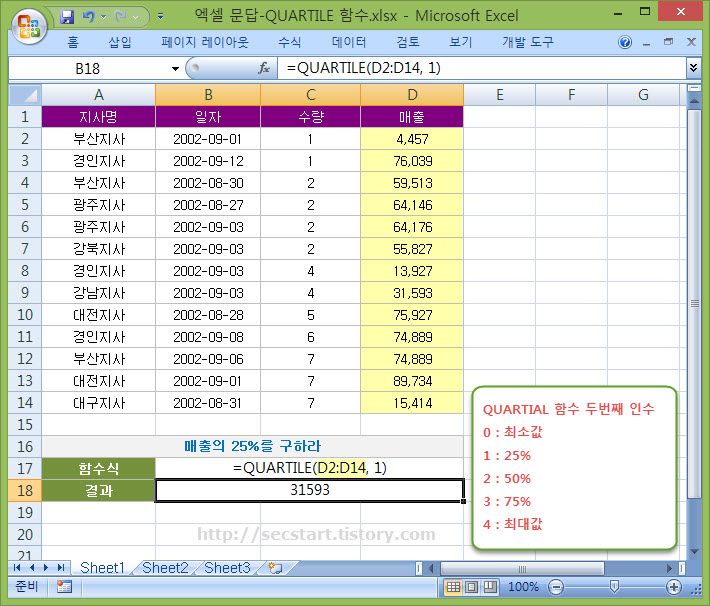This screenshot has height=606, width=710.
Task: Open the 홈 ribbon tab
Action: pos(73,42)
